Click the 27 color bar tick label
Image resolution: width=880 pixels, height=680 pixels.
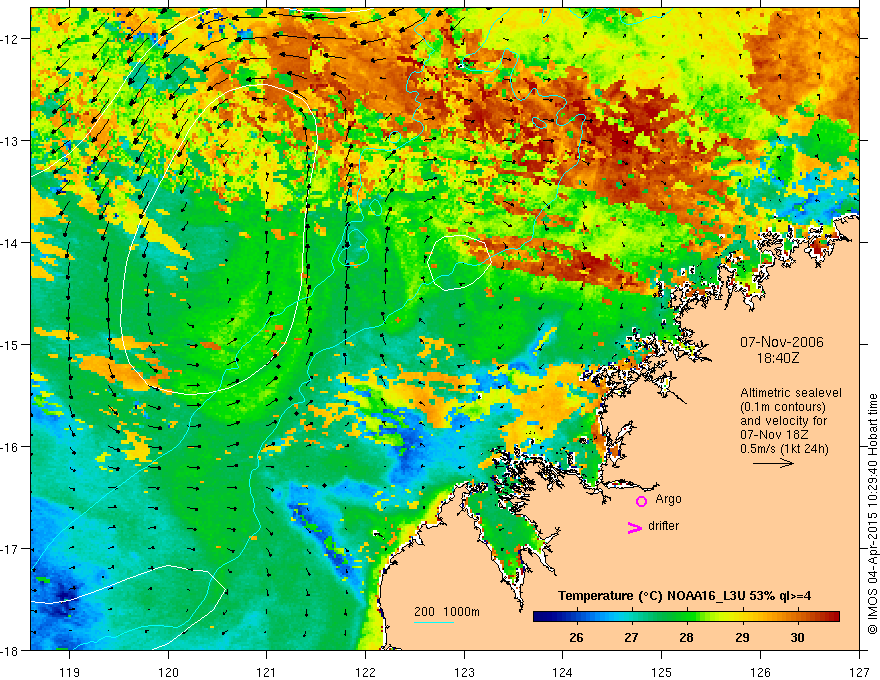point(631,638)
